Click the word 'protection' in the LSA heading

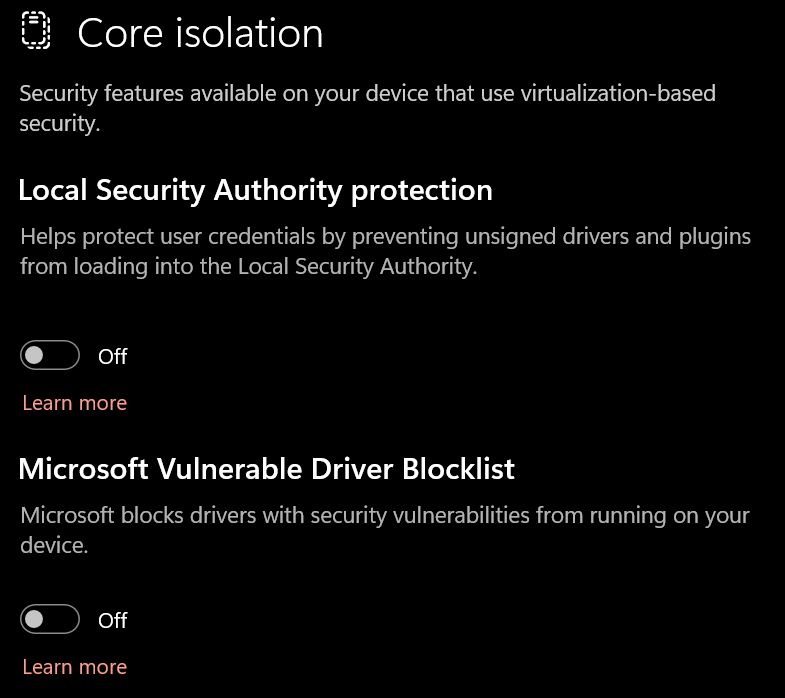422,192
